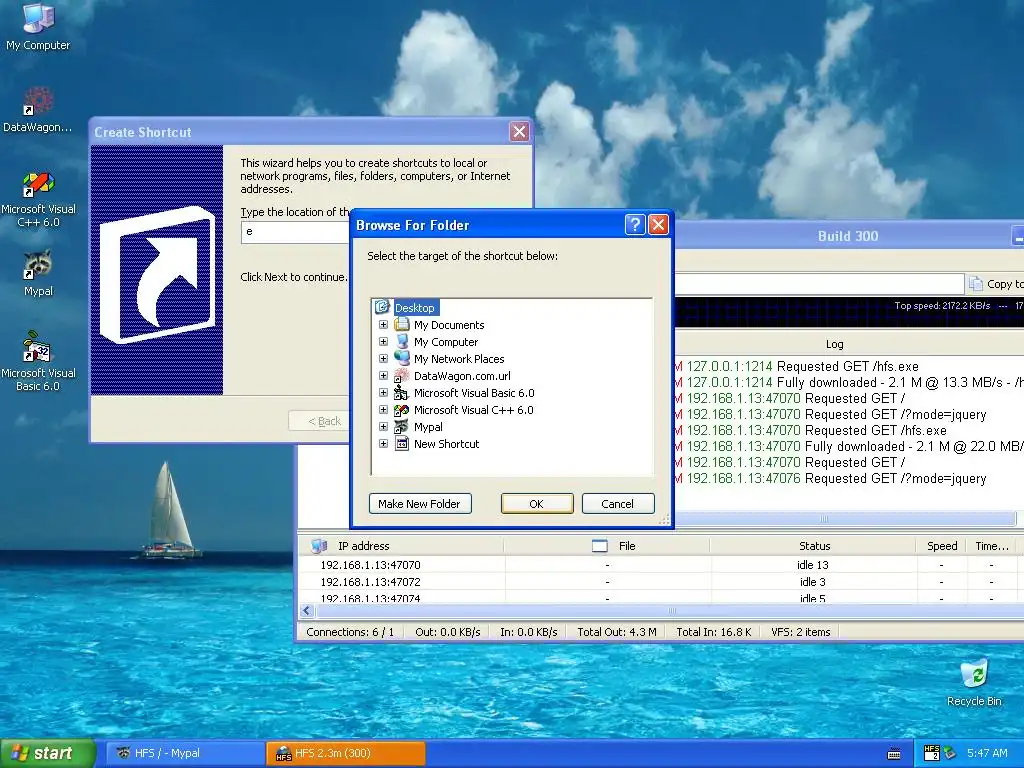
Task: Click the Speed column header
Action: 942,546
